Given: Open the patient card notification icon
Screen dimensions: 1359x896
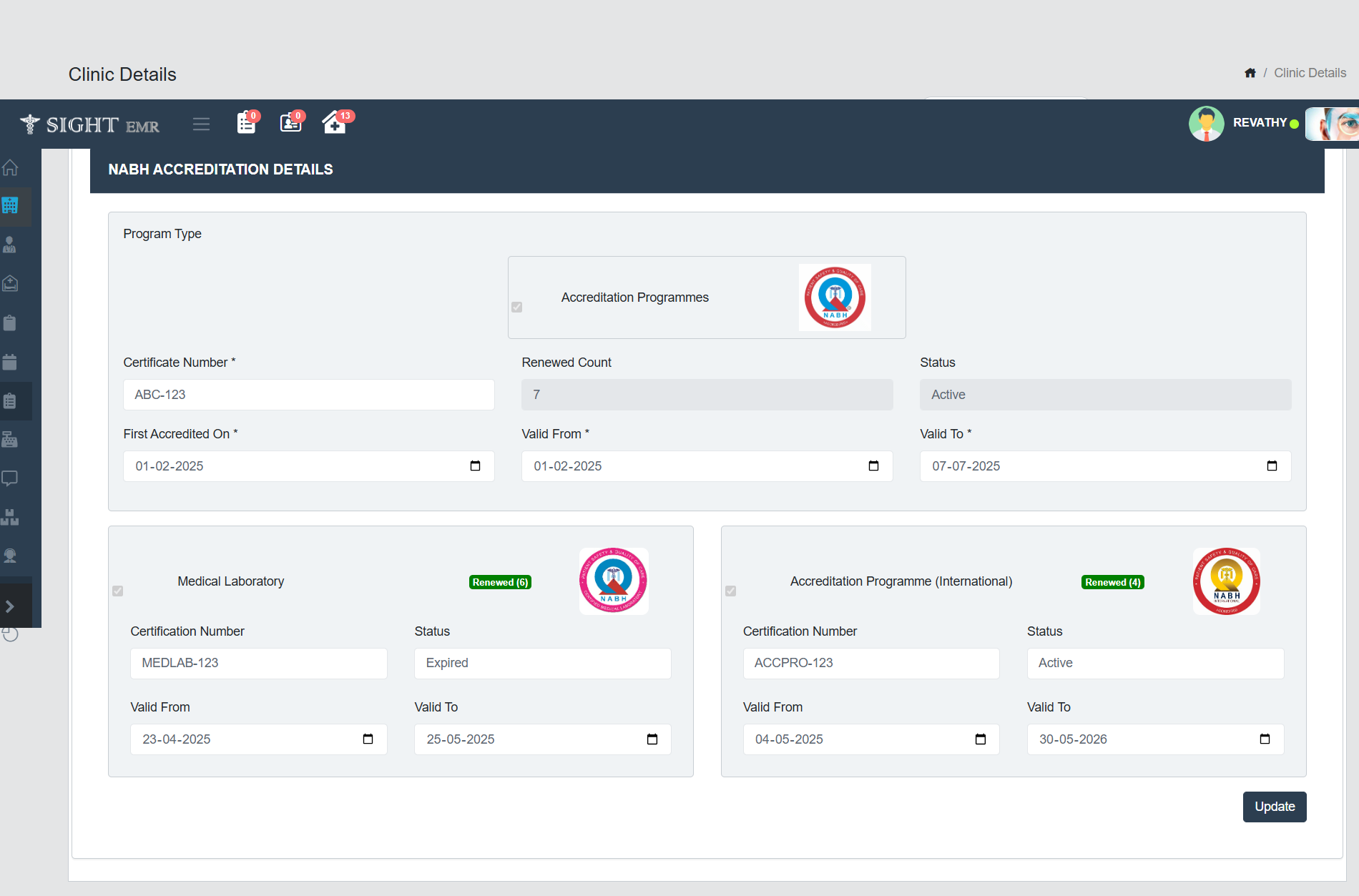Looking at the screenshot, I should point(290,123).
